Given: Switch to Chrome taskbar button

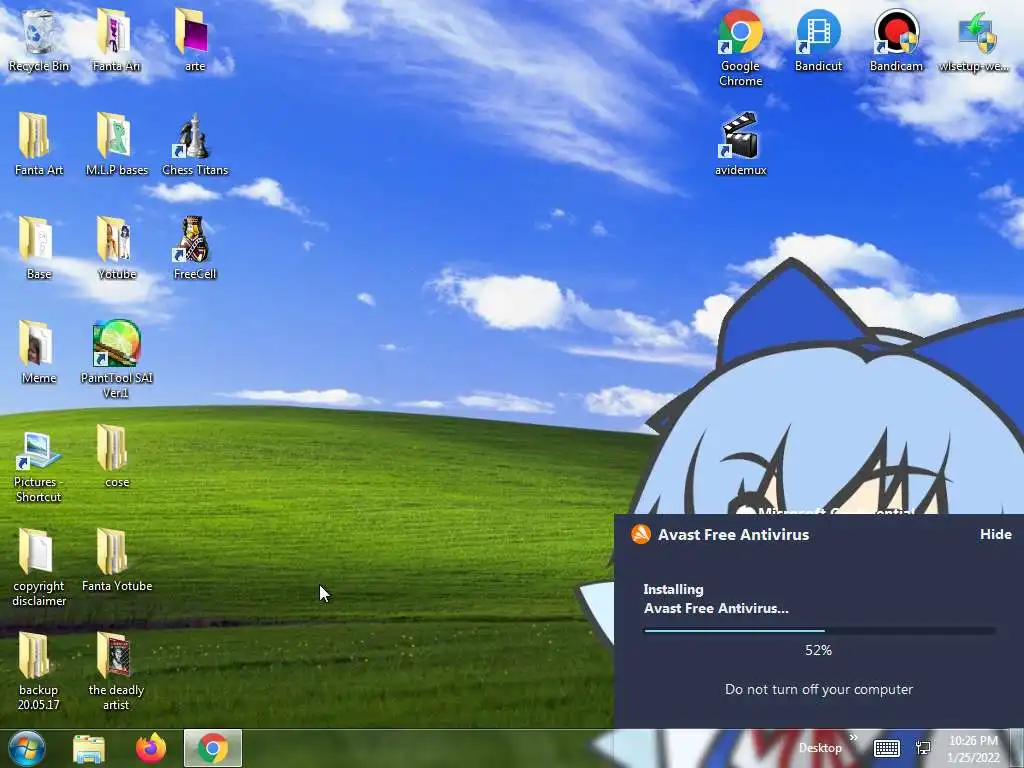Looking at the screenshot, I should pyautogui.click(x=213, y=748).
